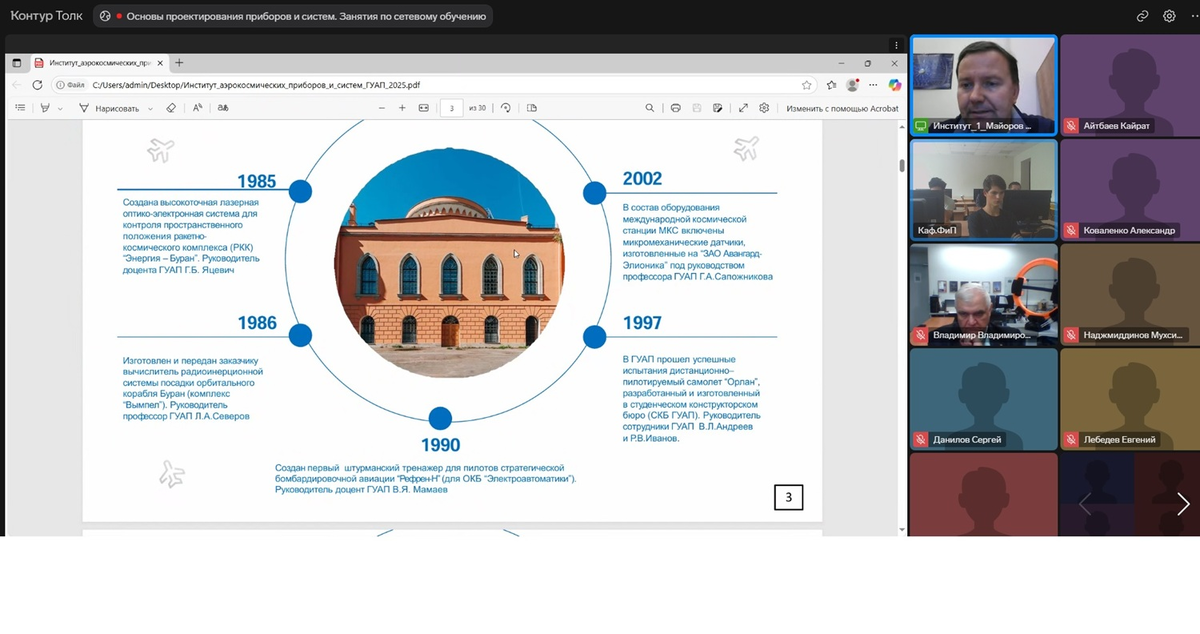
Task: Select the Каф.ФиП participant video
Action: coord(983,189)
